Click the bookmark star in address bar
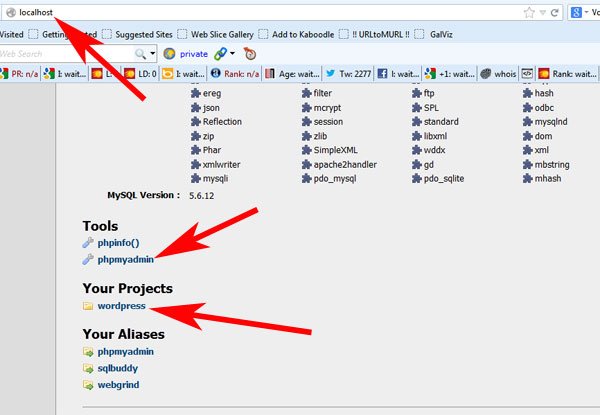The width and height of the screenshot is (600, 415). pyautogui.click(x=527, y=13)
